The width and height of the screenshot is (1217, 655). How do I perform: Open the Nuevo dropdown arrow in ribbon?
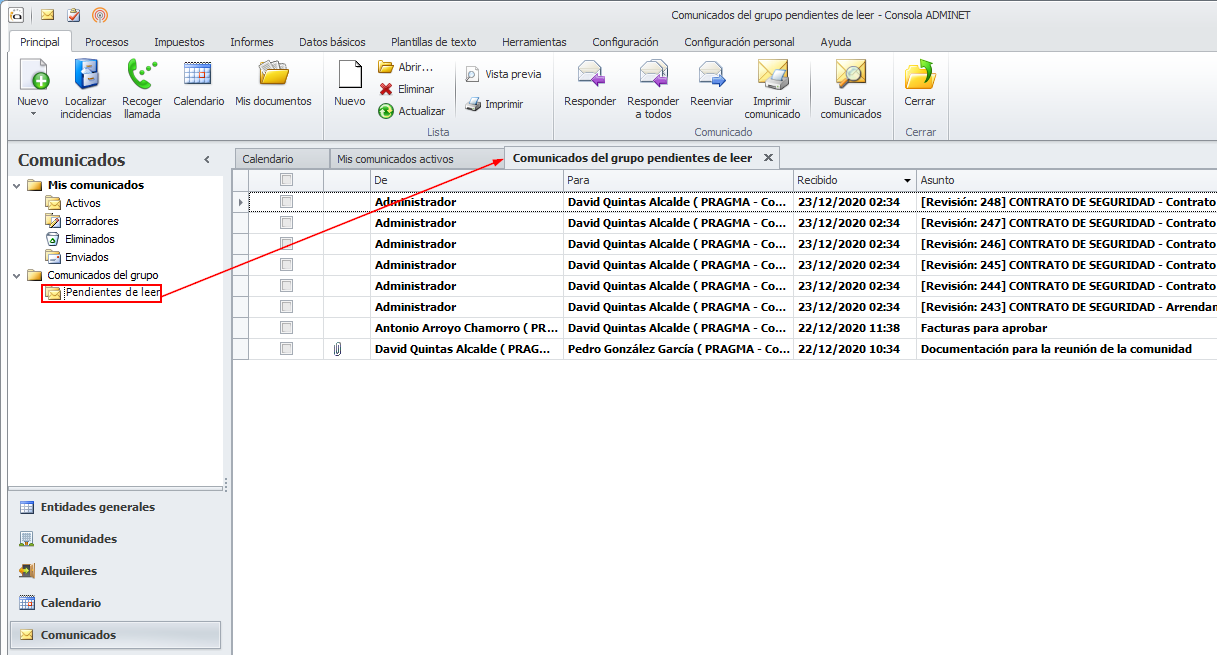coord(33,114)
